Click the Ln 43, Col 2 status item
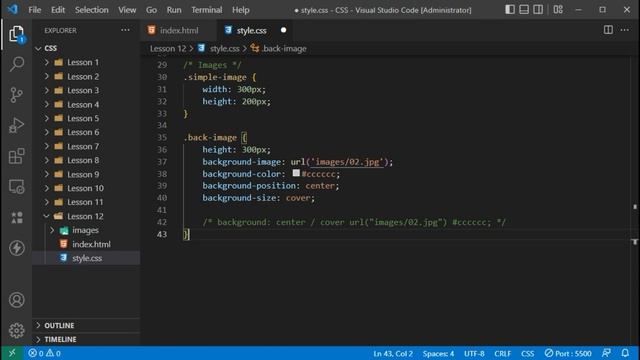This screenshot has height=360, width=640. tap(393, 353)
